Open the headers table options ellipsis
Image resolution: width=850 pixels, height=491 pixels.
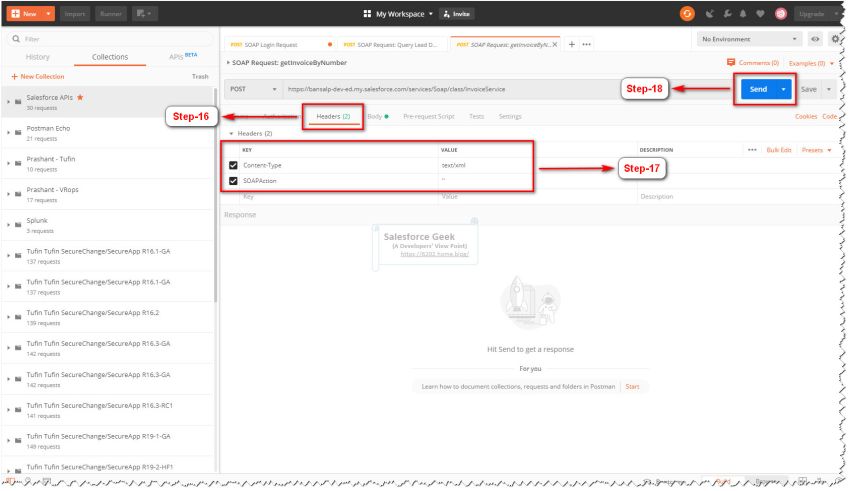(x=752, y=150)
